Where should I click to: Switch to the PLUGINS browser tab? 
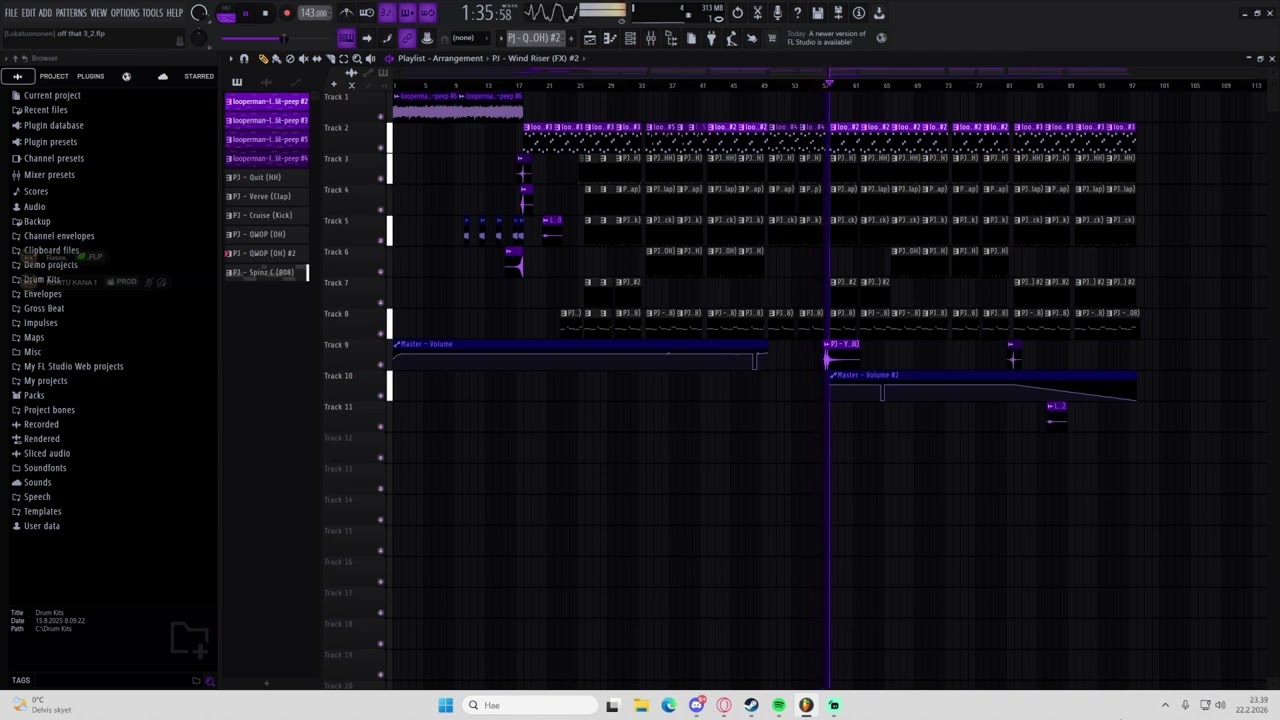(90, 76)
